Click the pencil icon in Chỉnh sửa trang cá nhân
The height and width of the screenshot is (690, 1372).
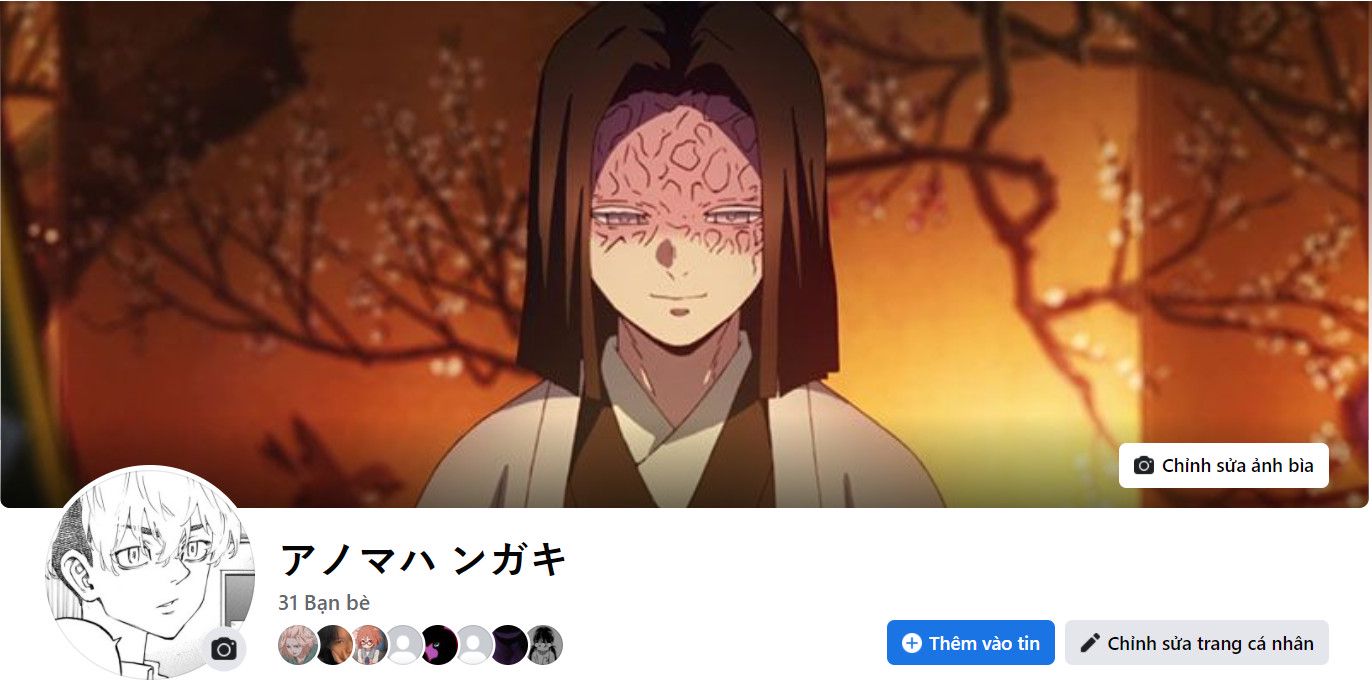(1090, 643)
